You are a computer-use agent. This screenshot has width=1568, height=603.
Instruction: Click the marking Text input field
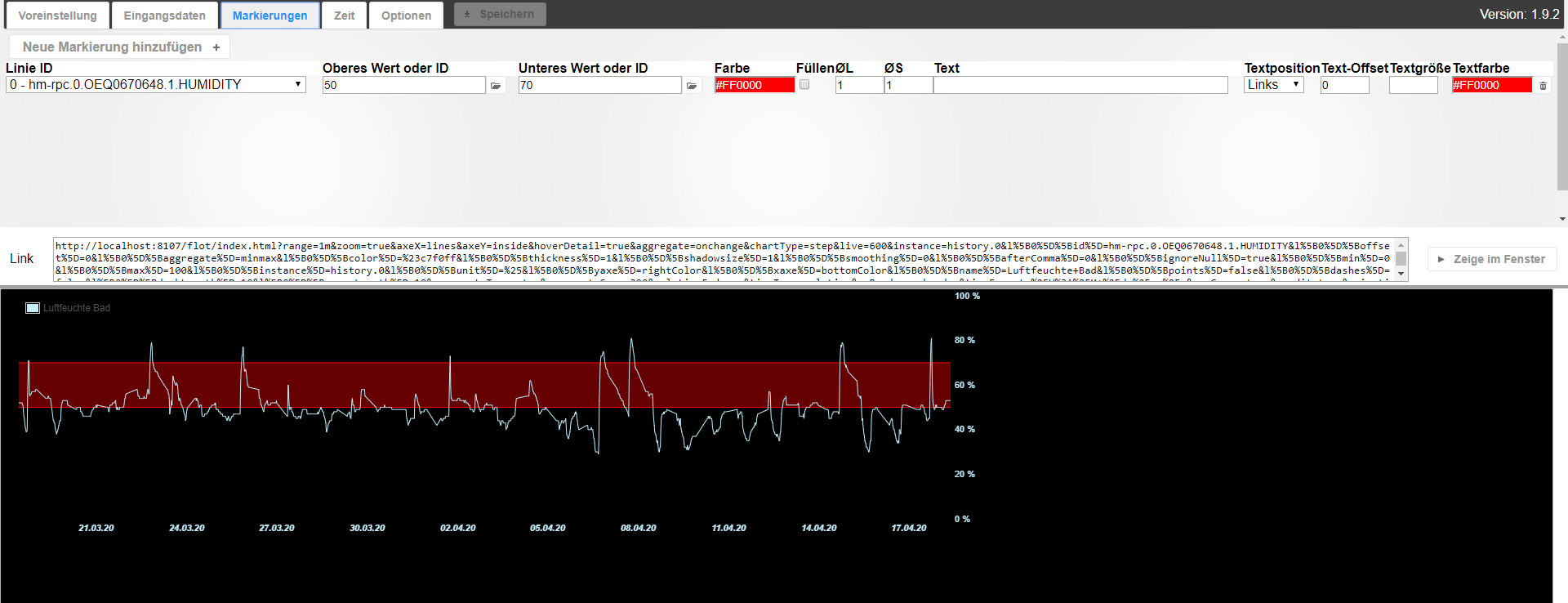click(1080, 85)
